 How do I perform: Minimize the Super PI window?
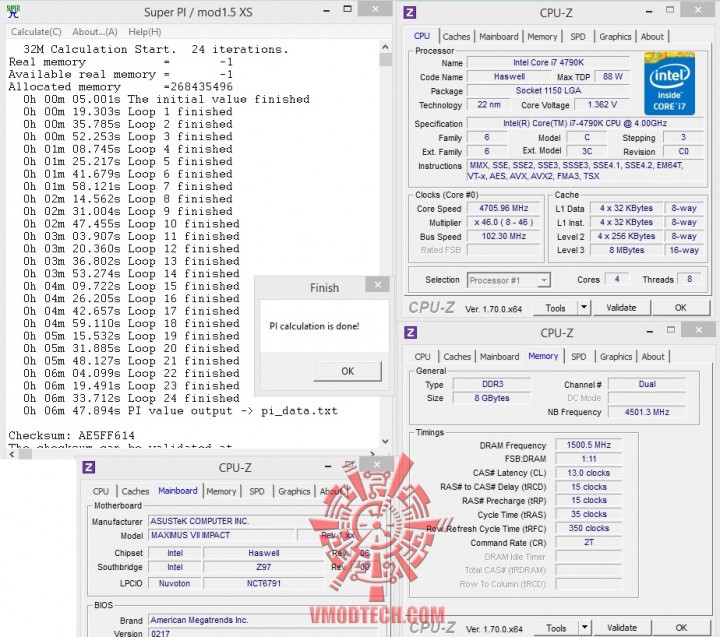[326, 10]
